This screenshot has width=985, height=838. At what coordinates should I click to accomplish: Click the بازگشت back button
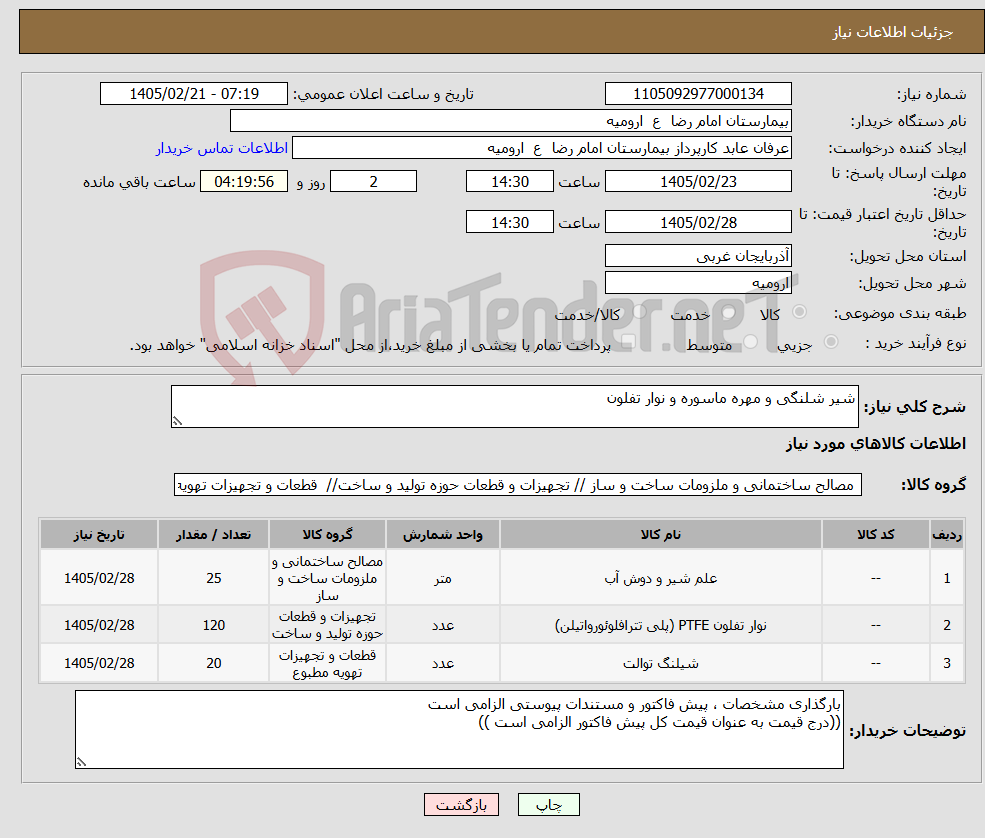tap(461, 805)
